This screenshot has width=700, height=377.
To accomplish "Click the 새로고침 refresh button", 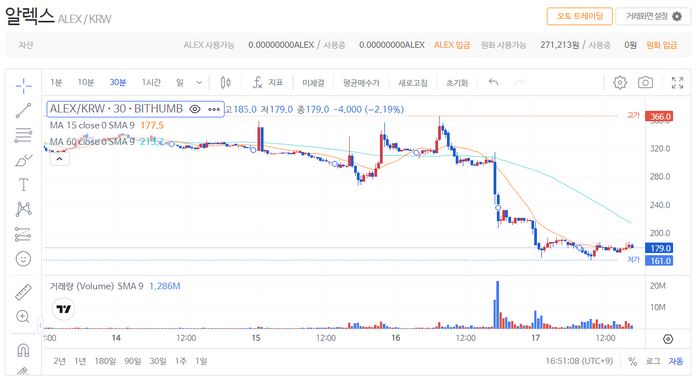I will coord(412,83).
